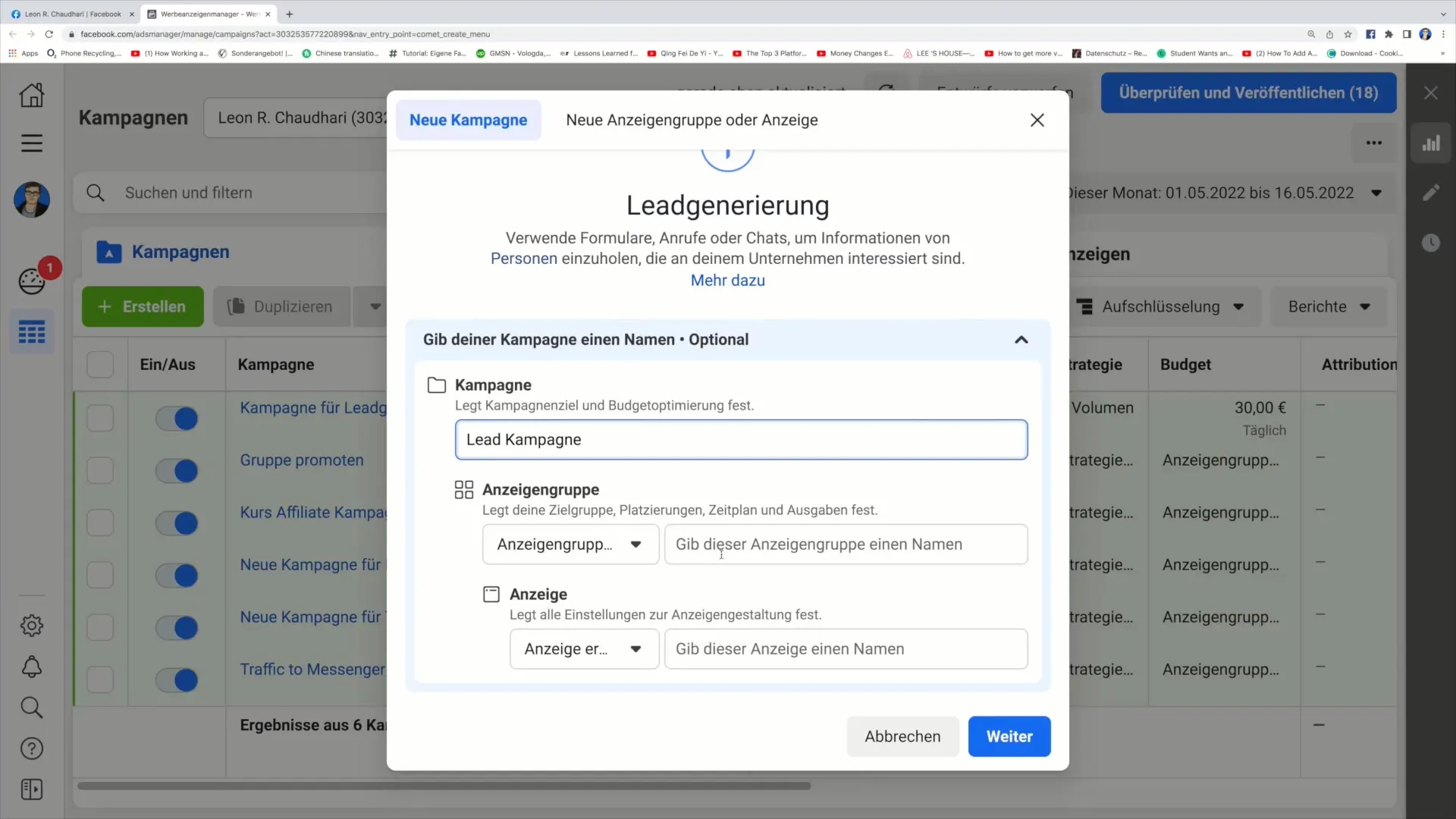Click the Duplizieren button
The width and height of the screenshot is (1456, 819).
pos(282,307)
